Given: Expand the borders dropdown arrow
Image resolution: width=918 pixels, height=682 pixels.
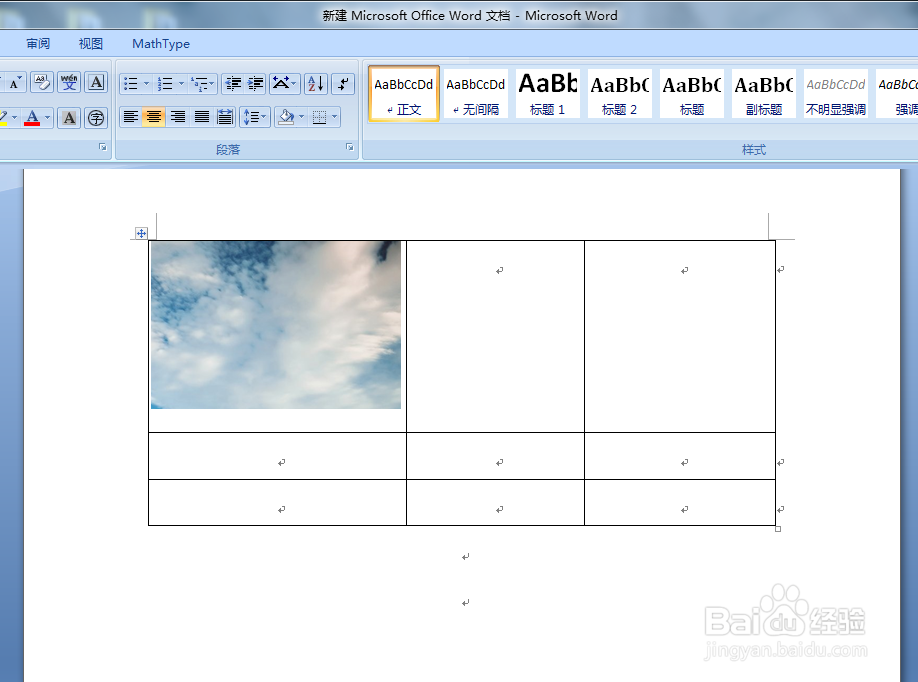Looking at the screenshot, I should click(335, 117).
